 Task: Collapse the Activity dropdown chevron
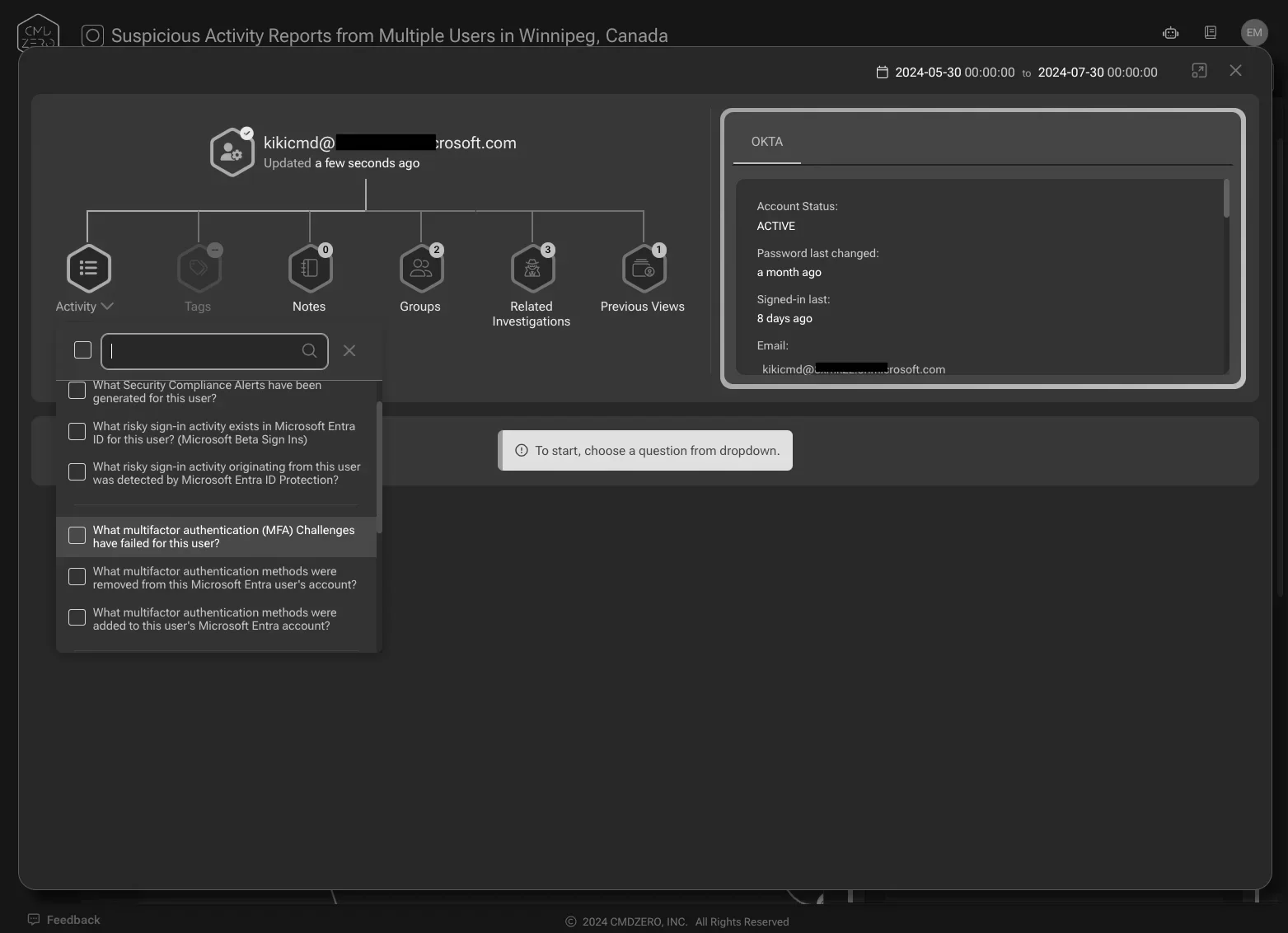coord(107,307)
